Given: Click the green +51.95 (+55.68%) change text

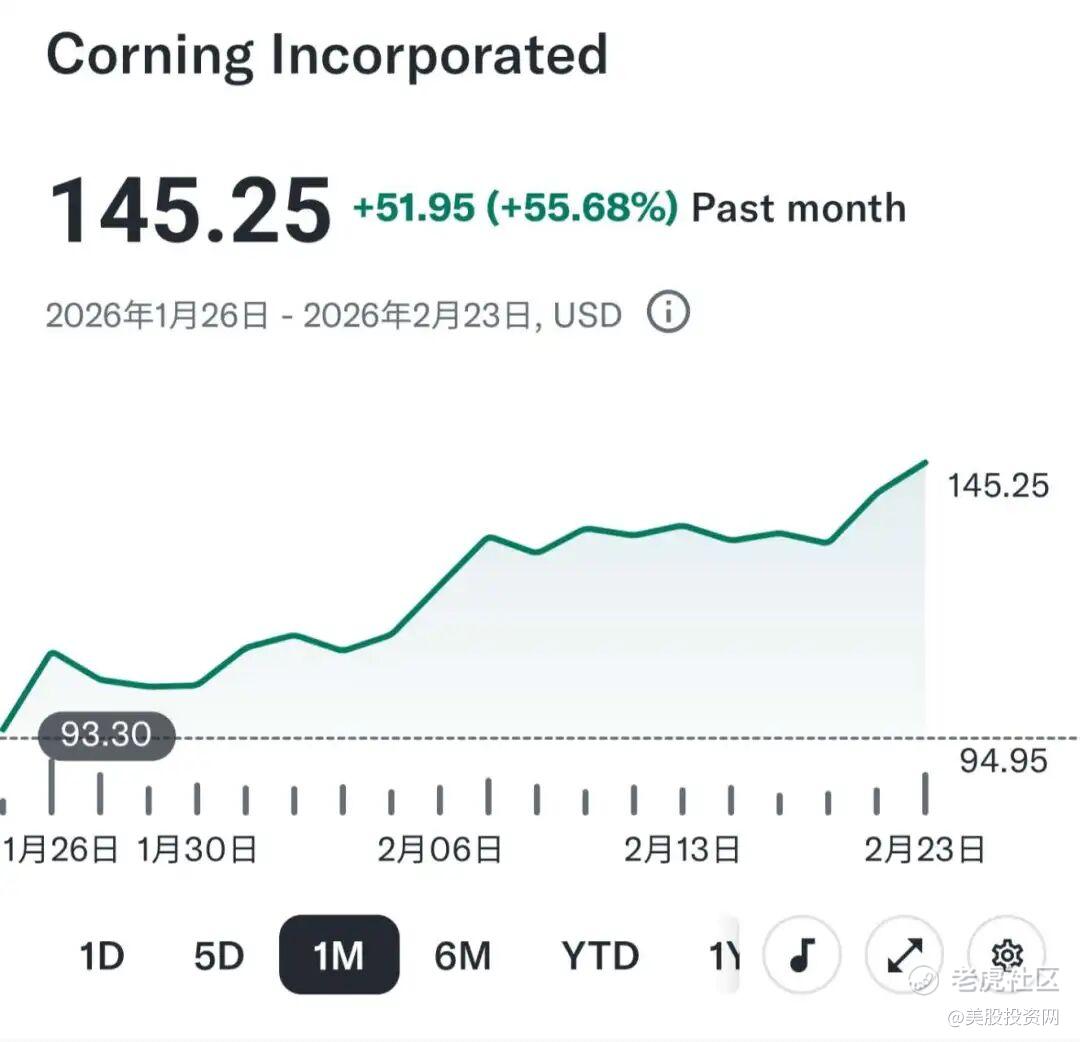Looking at the screenshot, I should pos(515,208).
